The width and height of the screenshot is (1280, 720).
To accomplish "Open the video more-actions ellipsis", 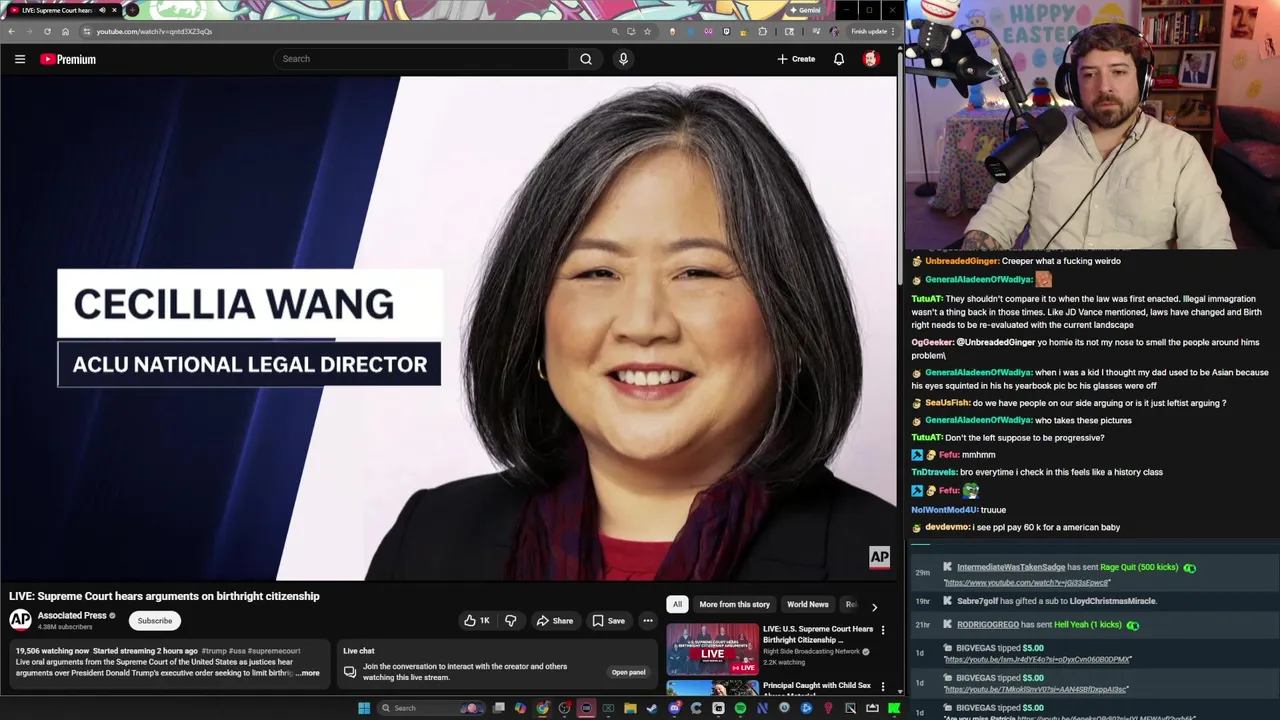I will [648, 621].
